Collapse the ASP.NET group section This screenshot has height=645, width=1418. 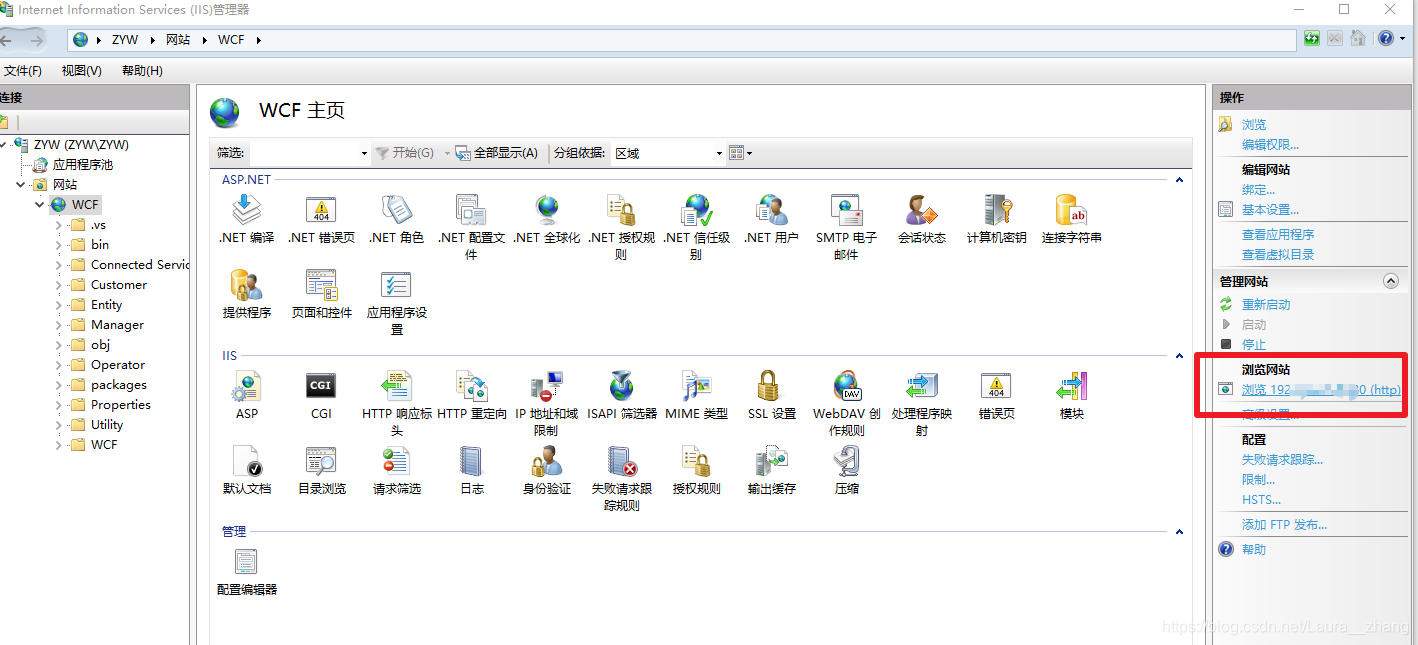click(x=1179, y=180)
